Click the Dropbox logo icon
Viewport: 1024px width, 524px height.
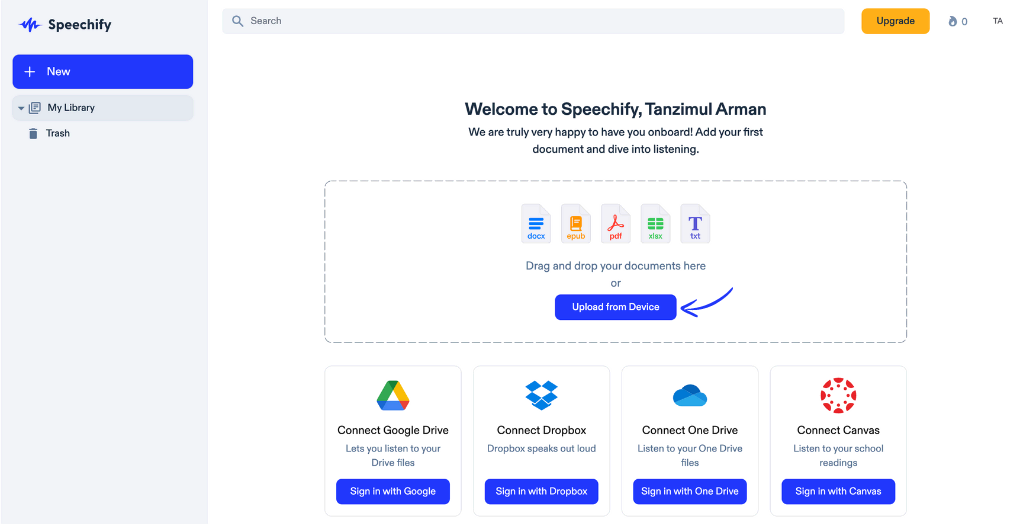(x=541, y=395)
